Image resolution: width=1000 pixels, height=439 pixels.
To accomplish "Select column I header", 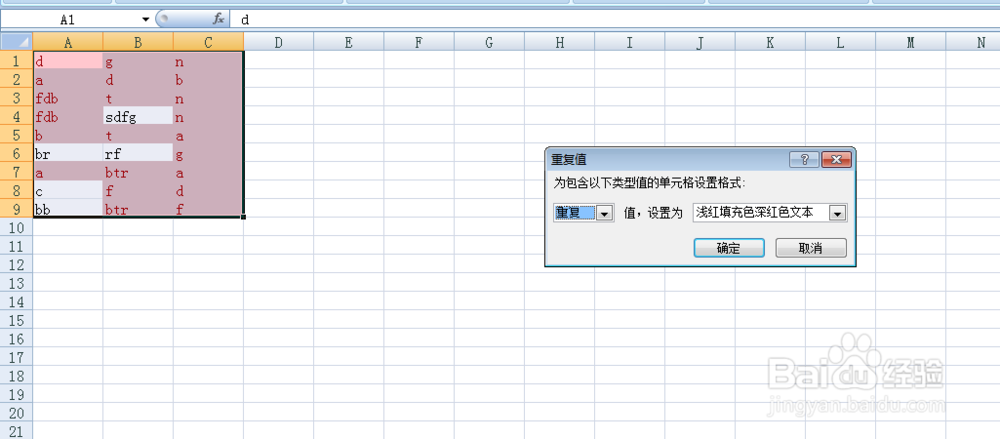I will pos(629,42).
